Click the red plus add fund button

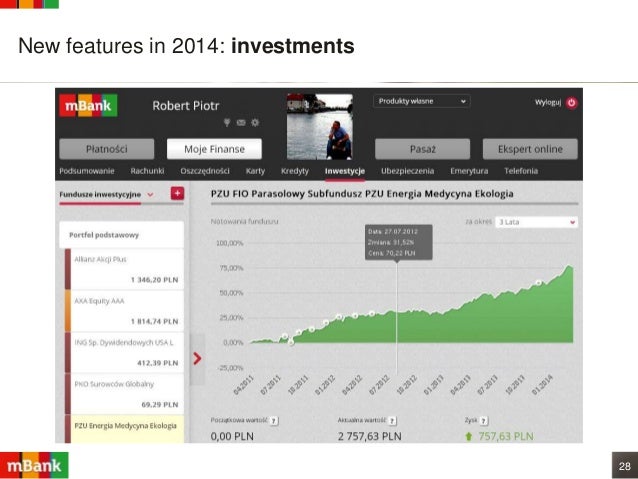tap(177, 194)
